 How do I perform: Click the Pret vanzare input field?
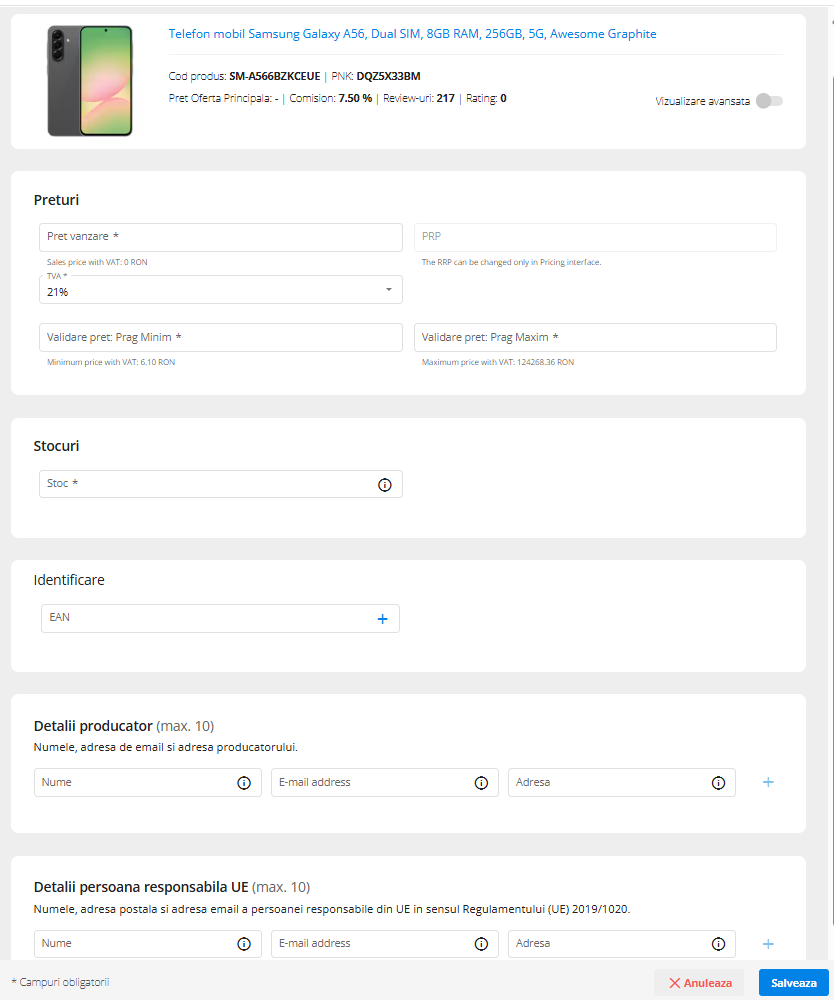(220, 237)
